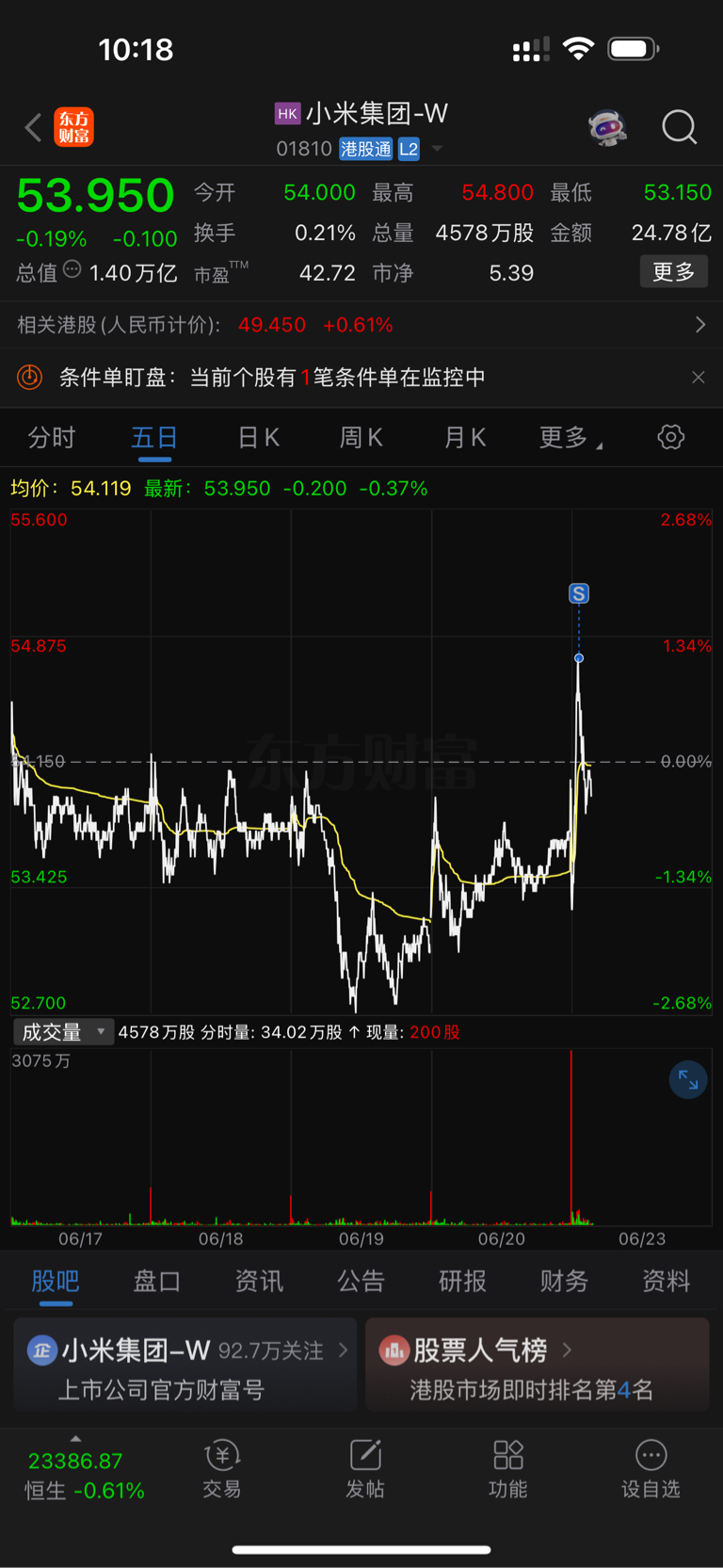Open the 交易 trading icon
723x1568 pixels.
[x=222, y=1456]
